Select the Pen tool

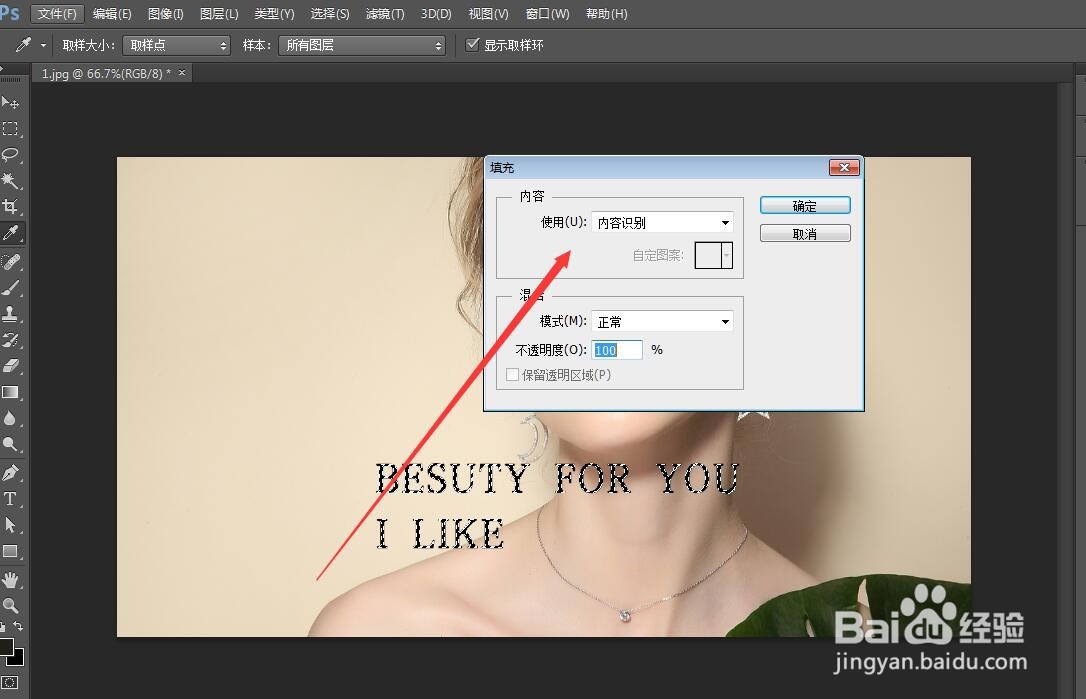(10, 473)
